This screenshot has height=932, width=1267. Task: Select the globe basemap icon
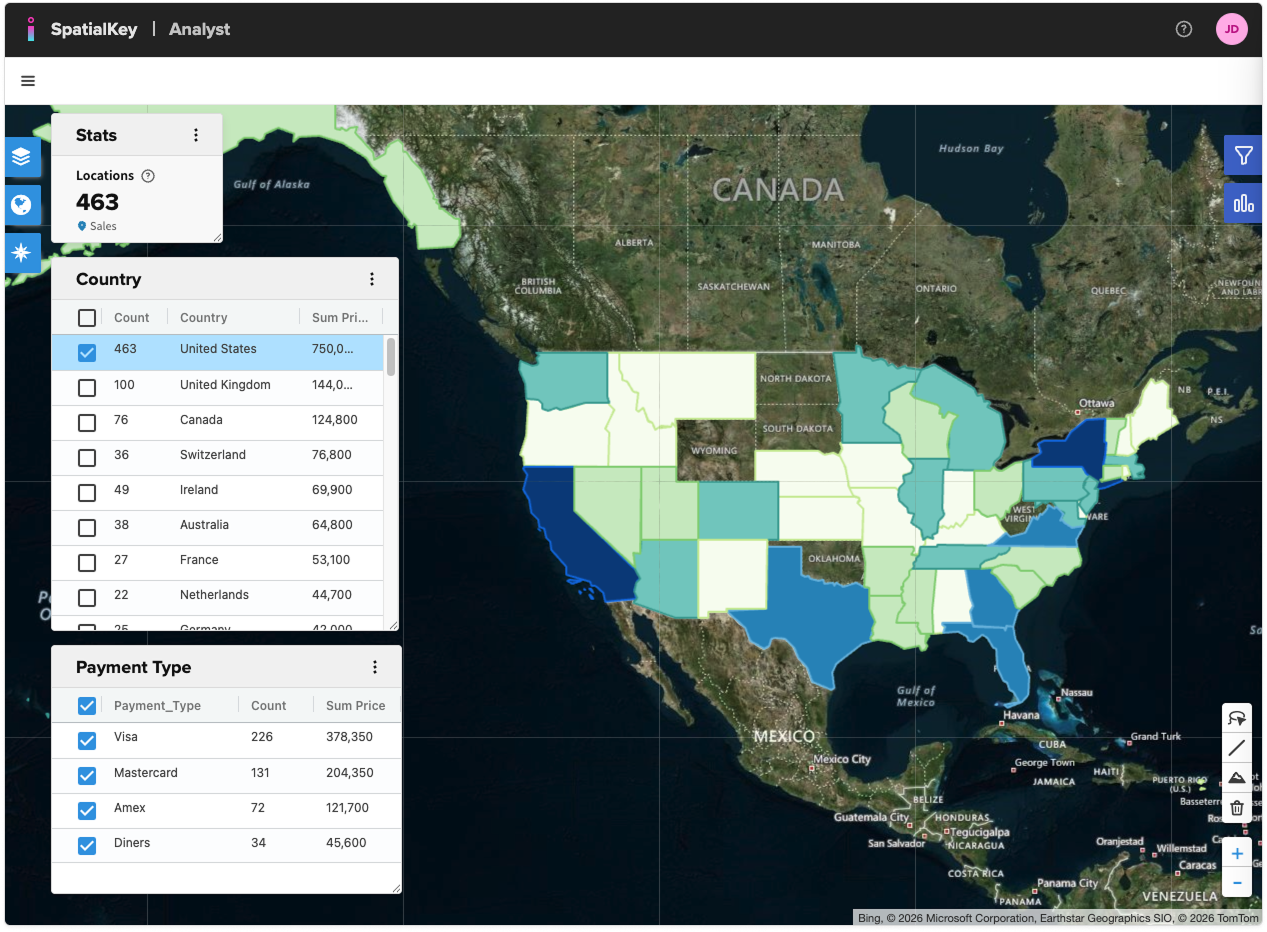22,205
